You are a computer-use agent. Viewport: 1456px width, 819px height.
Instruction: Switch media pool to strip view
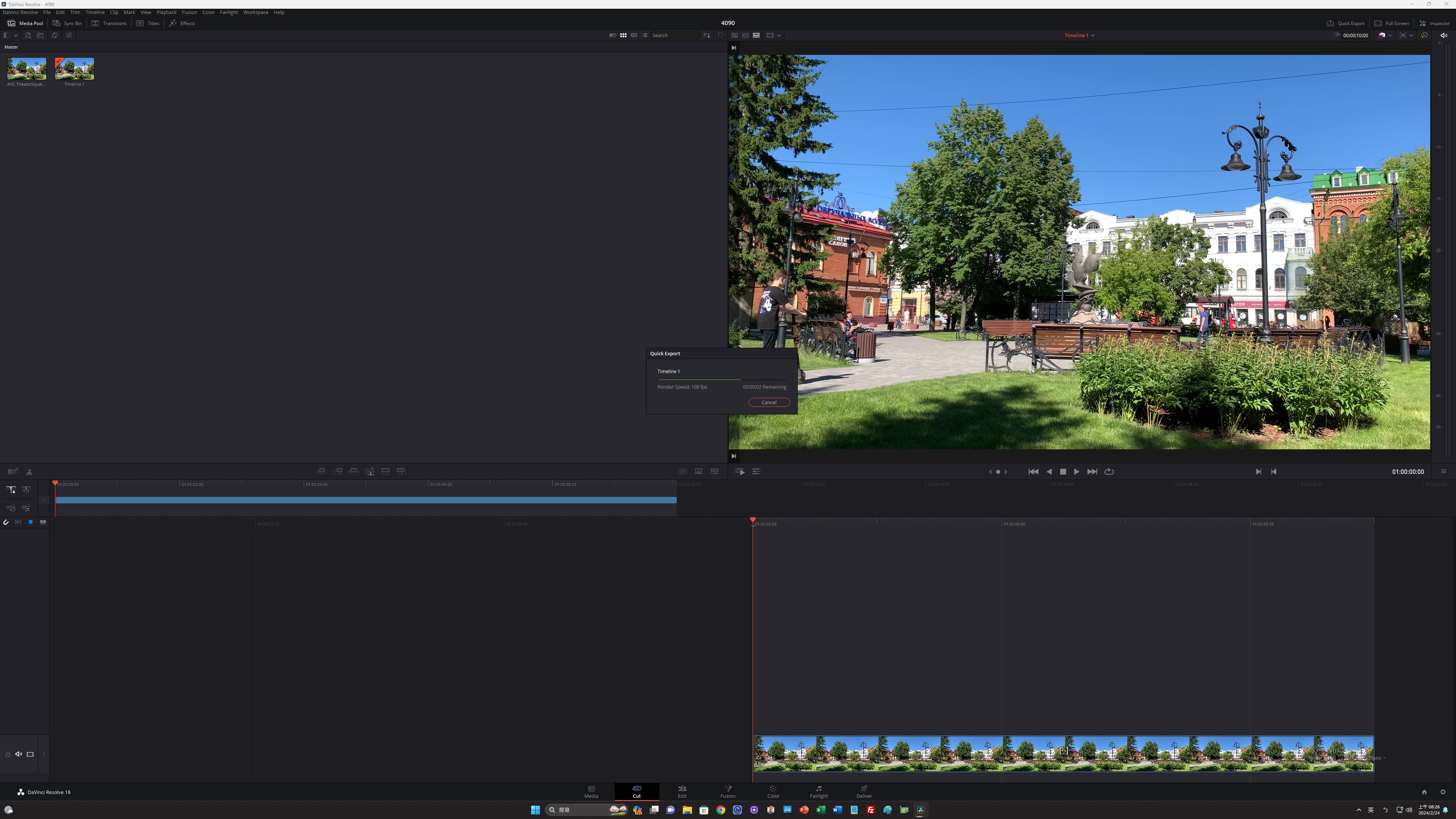pos(634,35)
